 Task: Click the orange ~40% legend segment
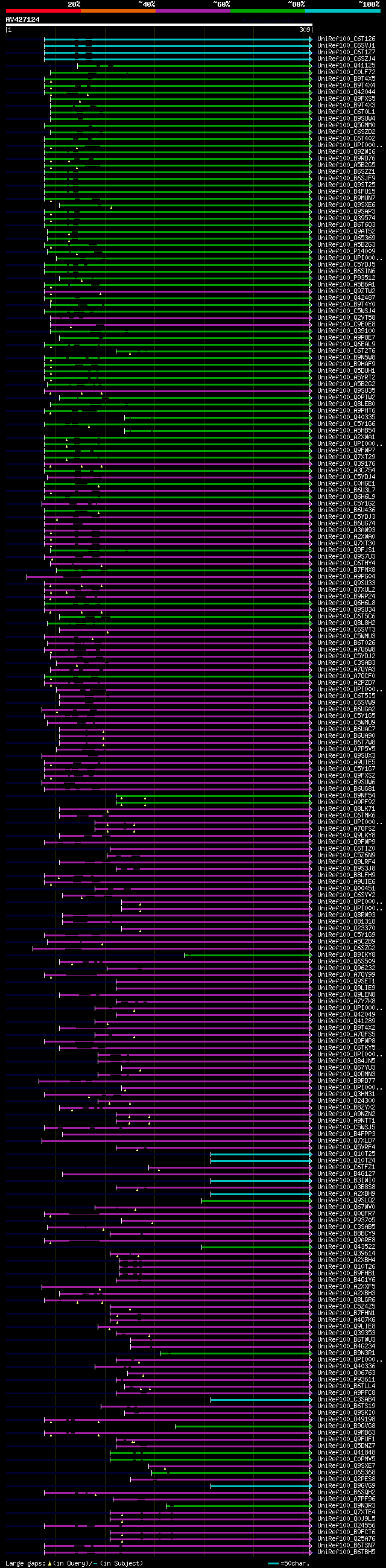[118, 10]
